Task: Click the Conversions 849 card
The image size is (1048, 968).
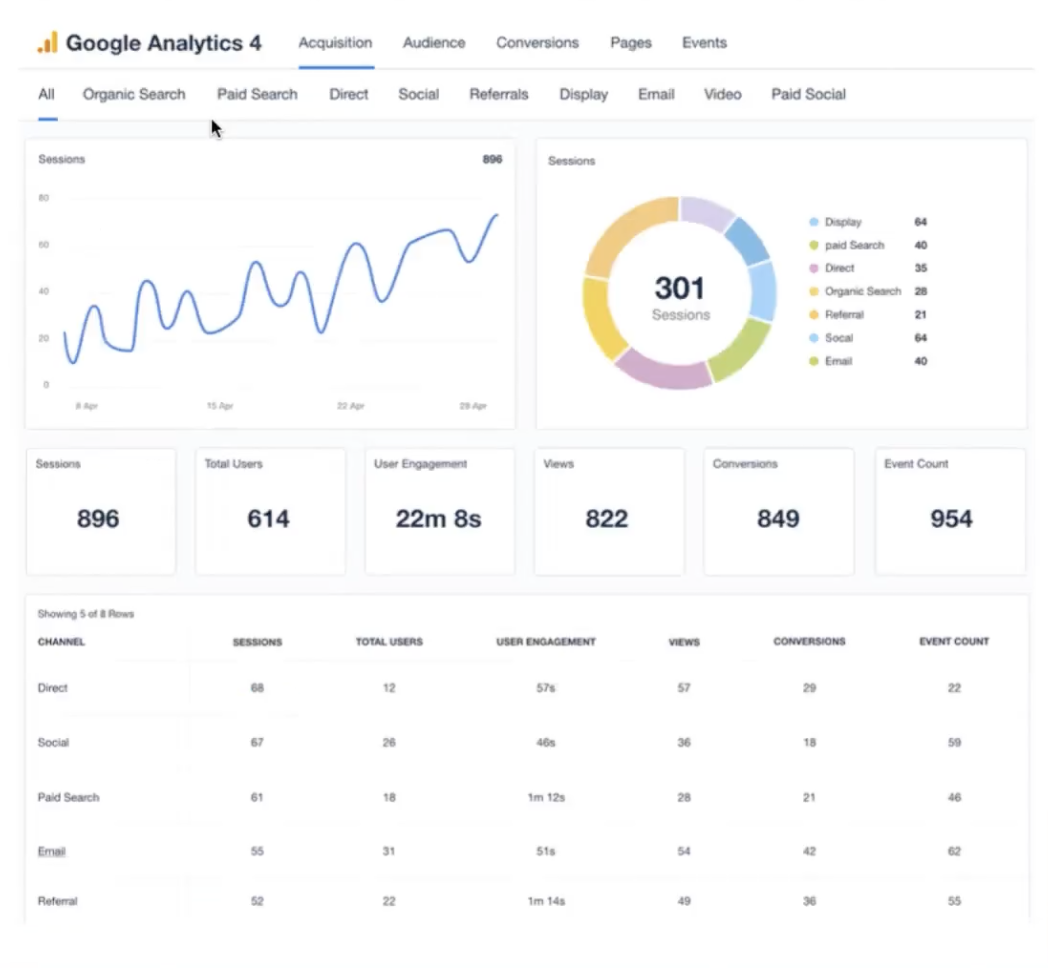Action: point(779,511)
